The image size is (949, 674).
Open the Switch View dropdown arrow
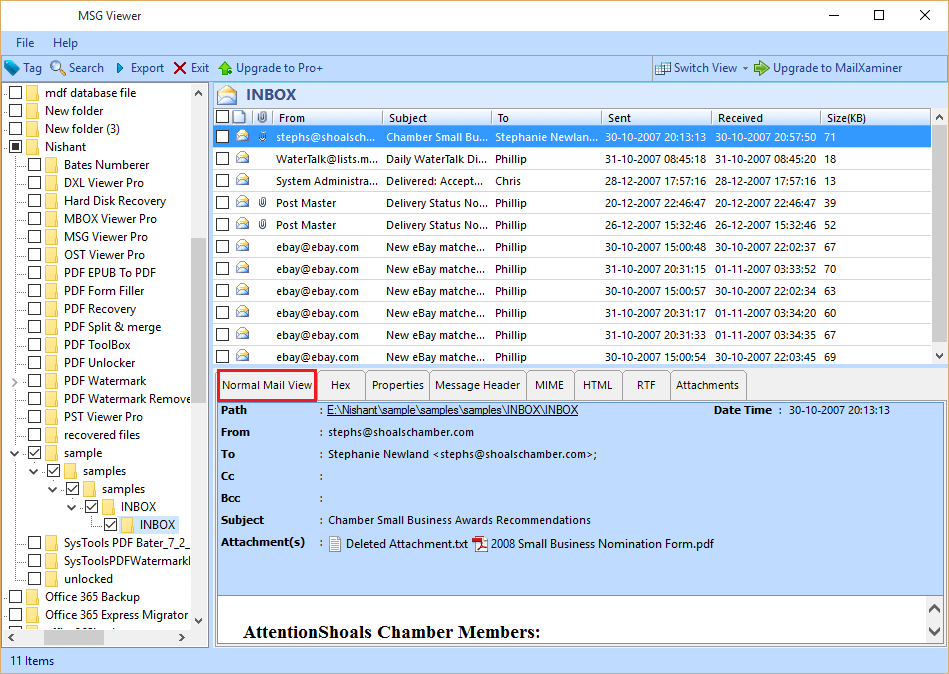745,68
